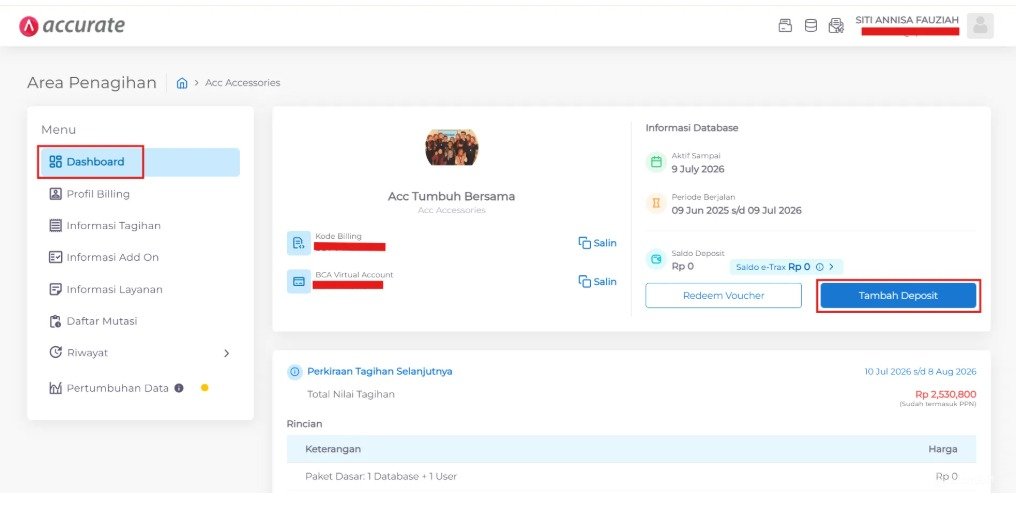
Task: Click the Saldo Deposit wallet icon
Action: coord(656,259)
